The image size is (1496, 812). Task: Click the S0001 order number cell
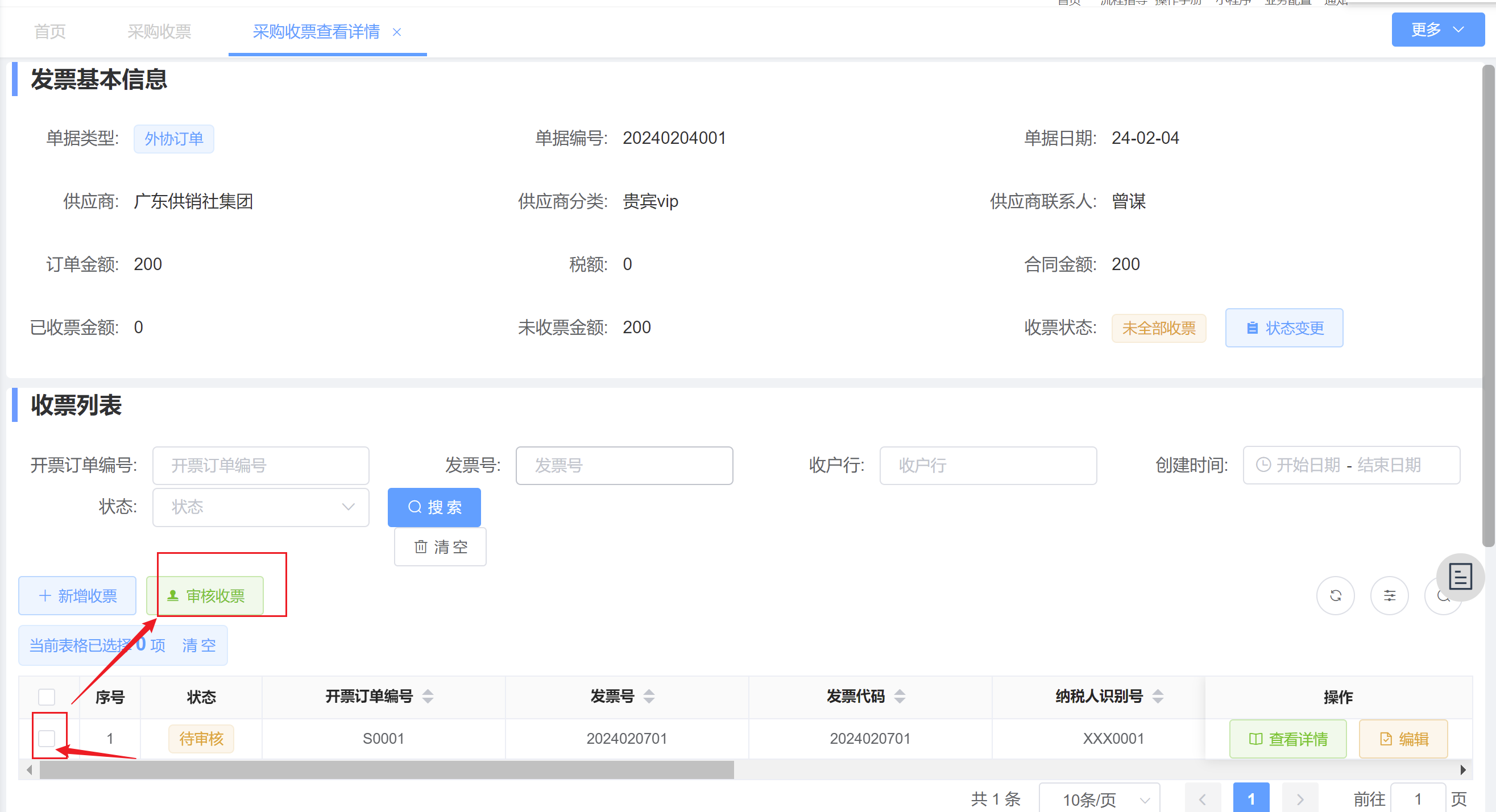pyautogui.click(x=383, y=739)
